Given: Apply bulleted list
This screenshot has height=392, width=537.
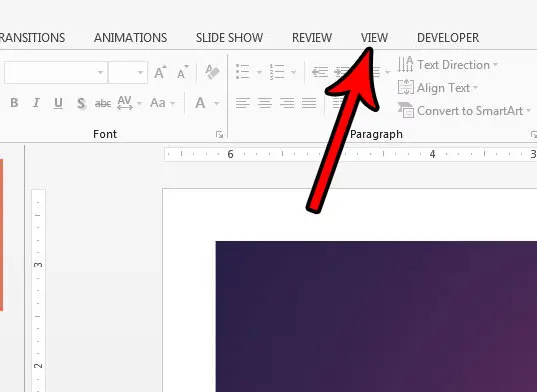Looking at the screenshot, I should click(243, 72).
